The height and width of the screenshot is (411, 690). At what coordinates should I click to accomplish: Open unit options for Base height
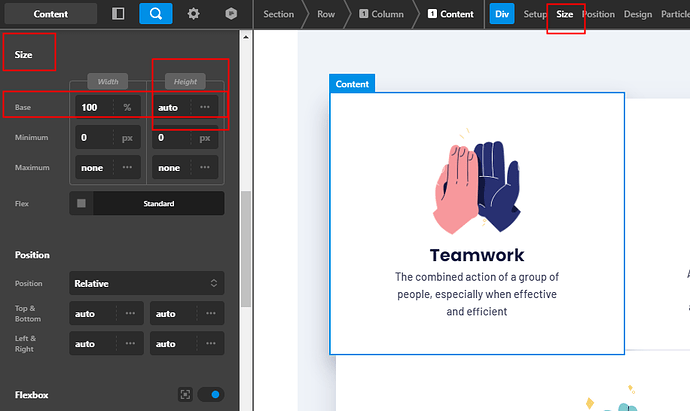[205, 107]
